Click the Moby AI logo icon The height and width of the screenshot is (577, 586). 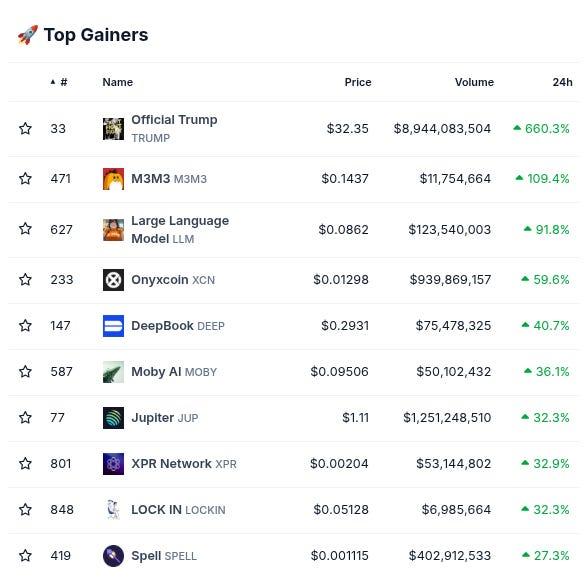[x=113, y=372]
